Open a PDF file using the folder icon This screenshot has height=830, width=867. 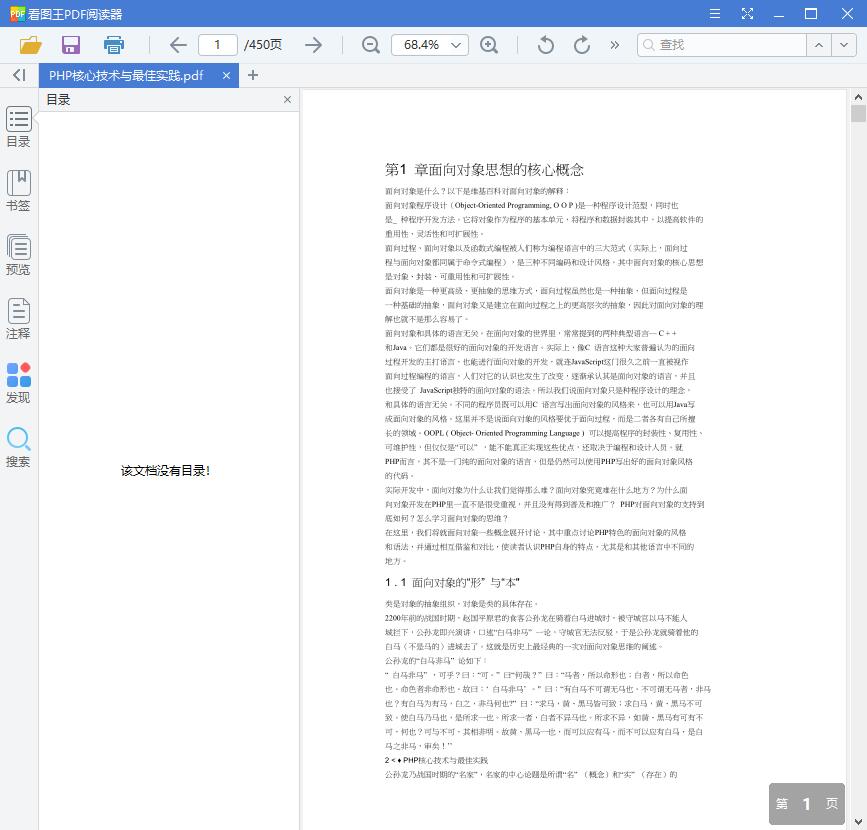click(x=30, y=45)
